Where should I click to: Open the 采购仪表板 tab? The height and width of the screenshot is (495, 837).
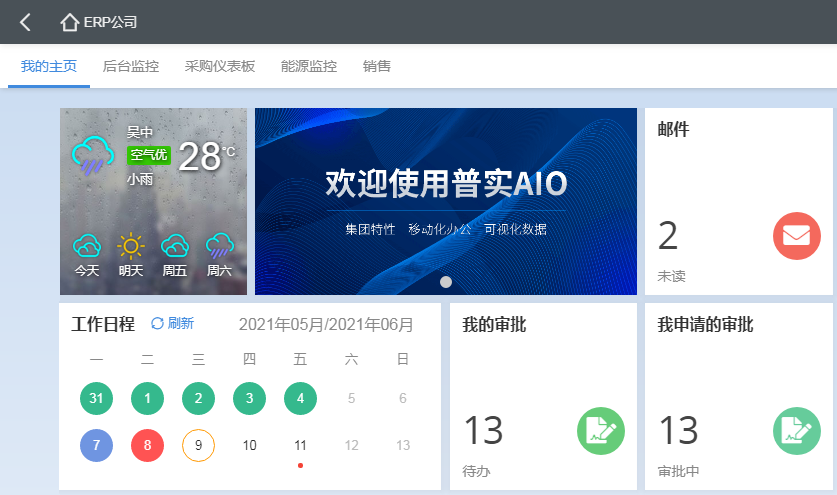(220, 67)
